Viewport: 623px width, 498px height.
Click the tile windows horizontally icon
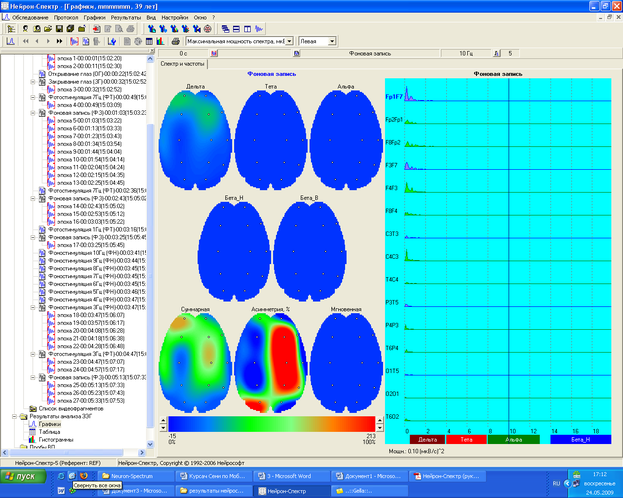[236, 29]
